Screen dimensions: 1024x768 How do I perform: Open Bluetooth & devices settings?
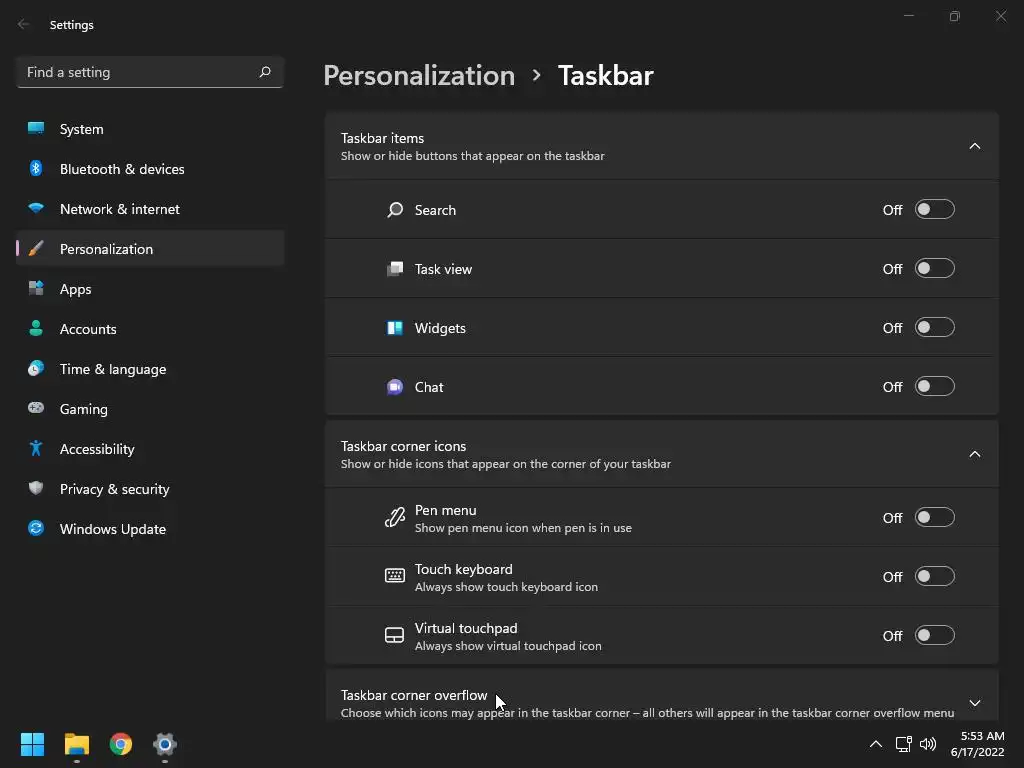click(x=122, y=169)
